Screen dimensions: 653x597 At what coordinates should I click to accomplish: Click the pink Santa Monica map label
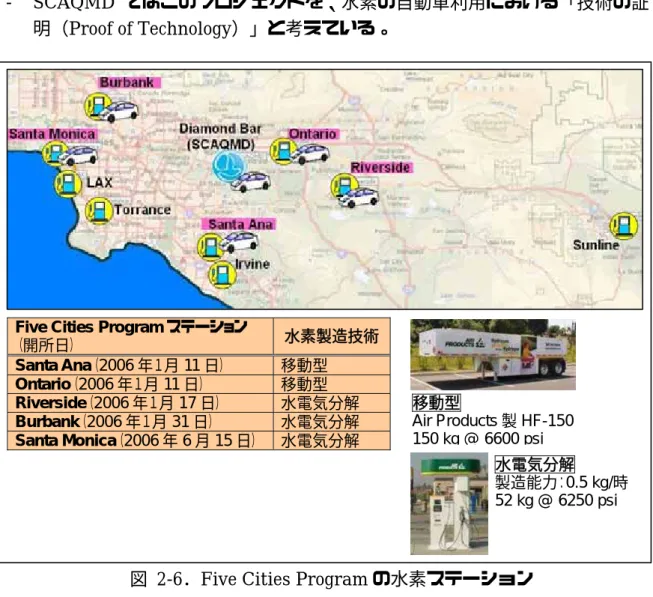point(52,134)
